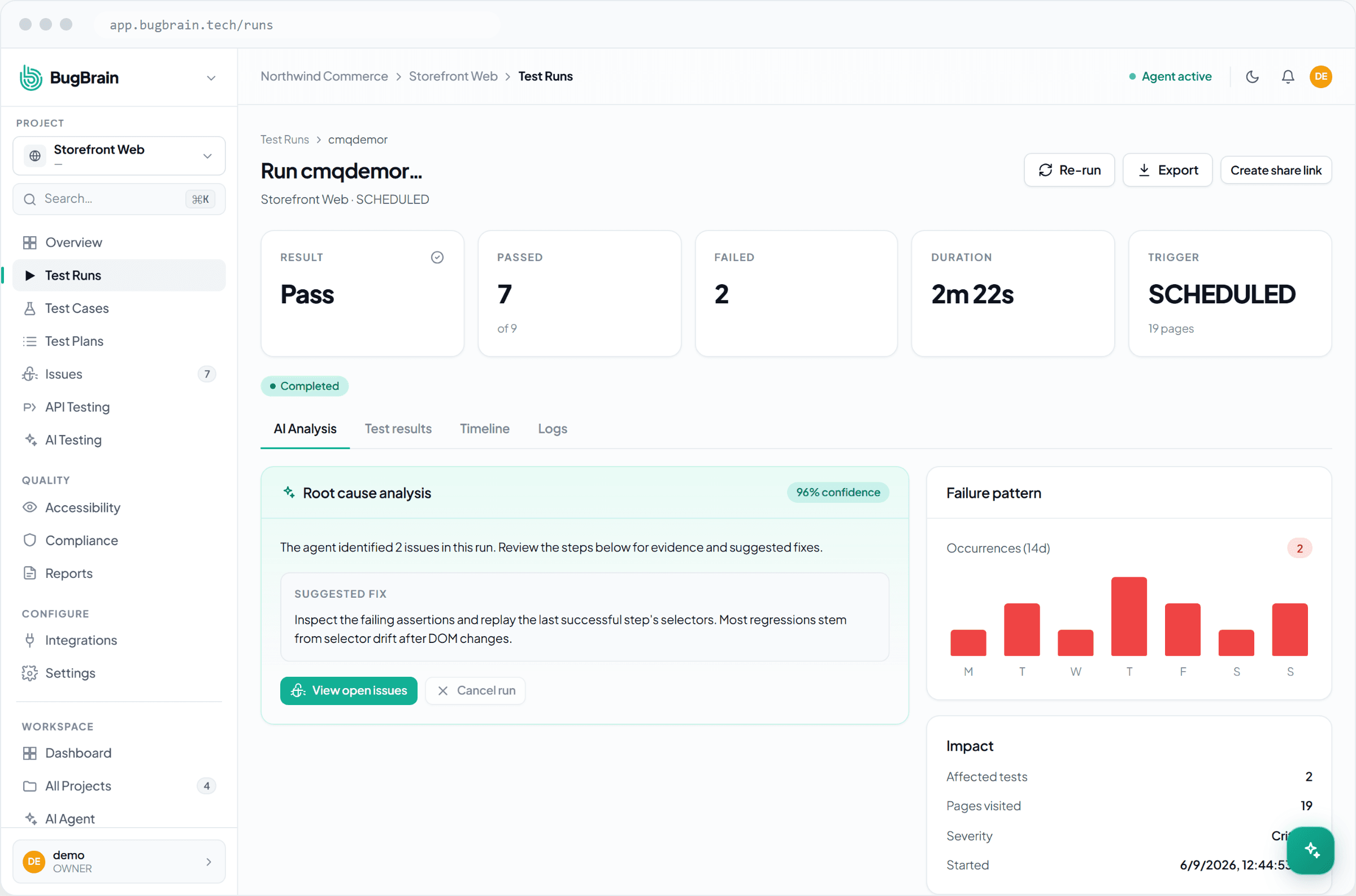Click the Settings gear icon
Screen dimensions: 1356x896
pyautogui.click(x=30, y=673)
